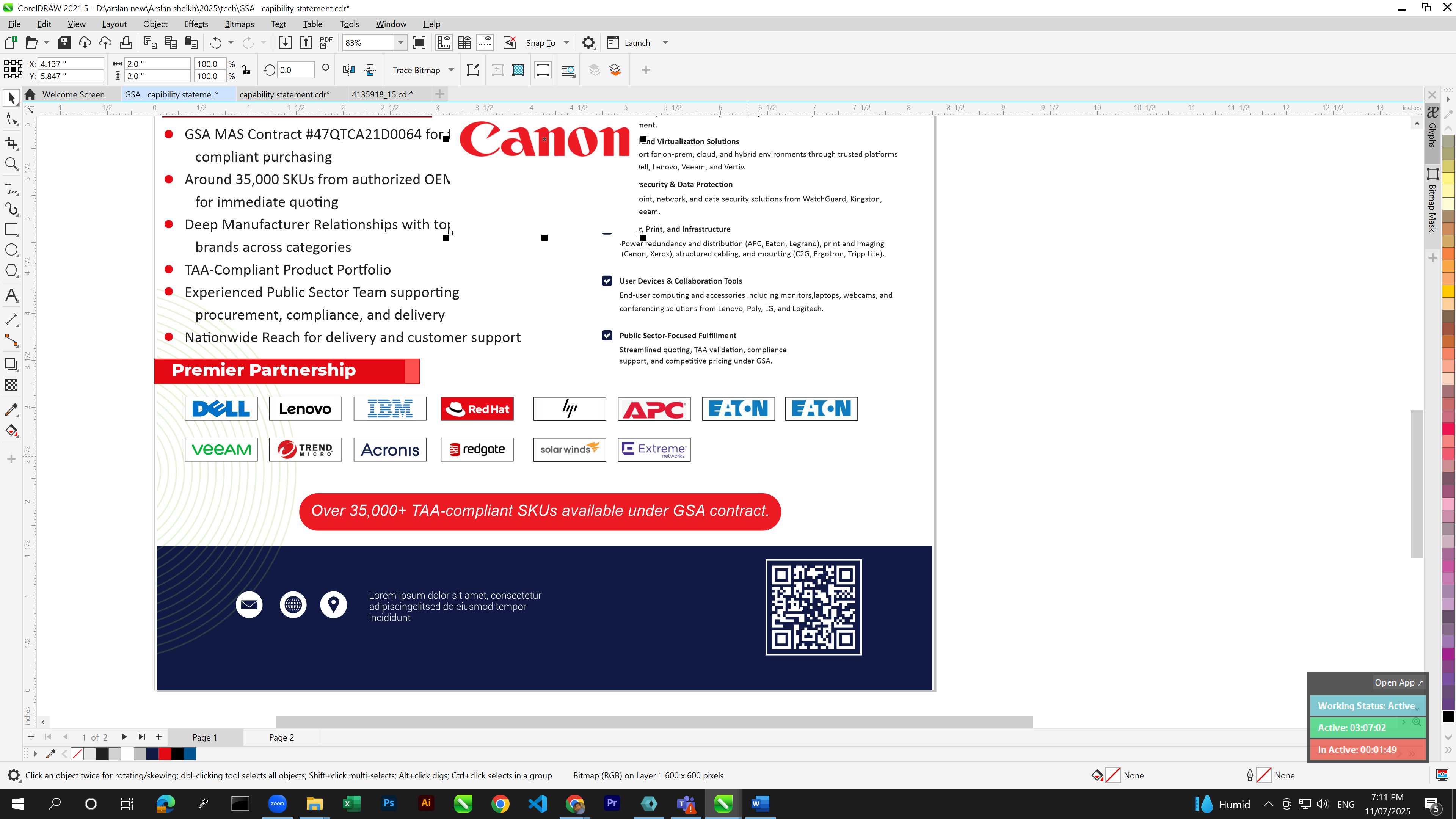
Task: Open the Edit Bitmap button
Action: [473, 70]
